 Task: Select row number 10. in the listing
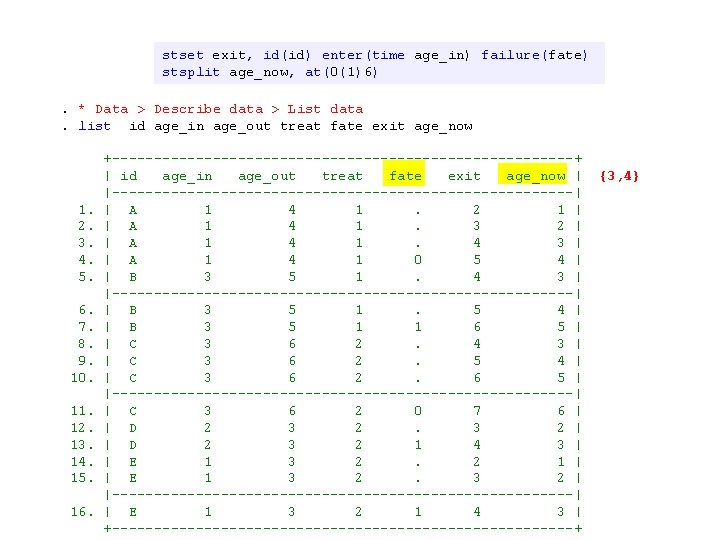(82, 378)
